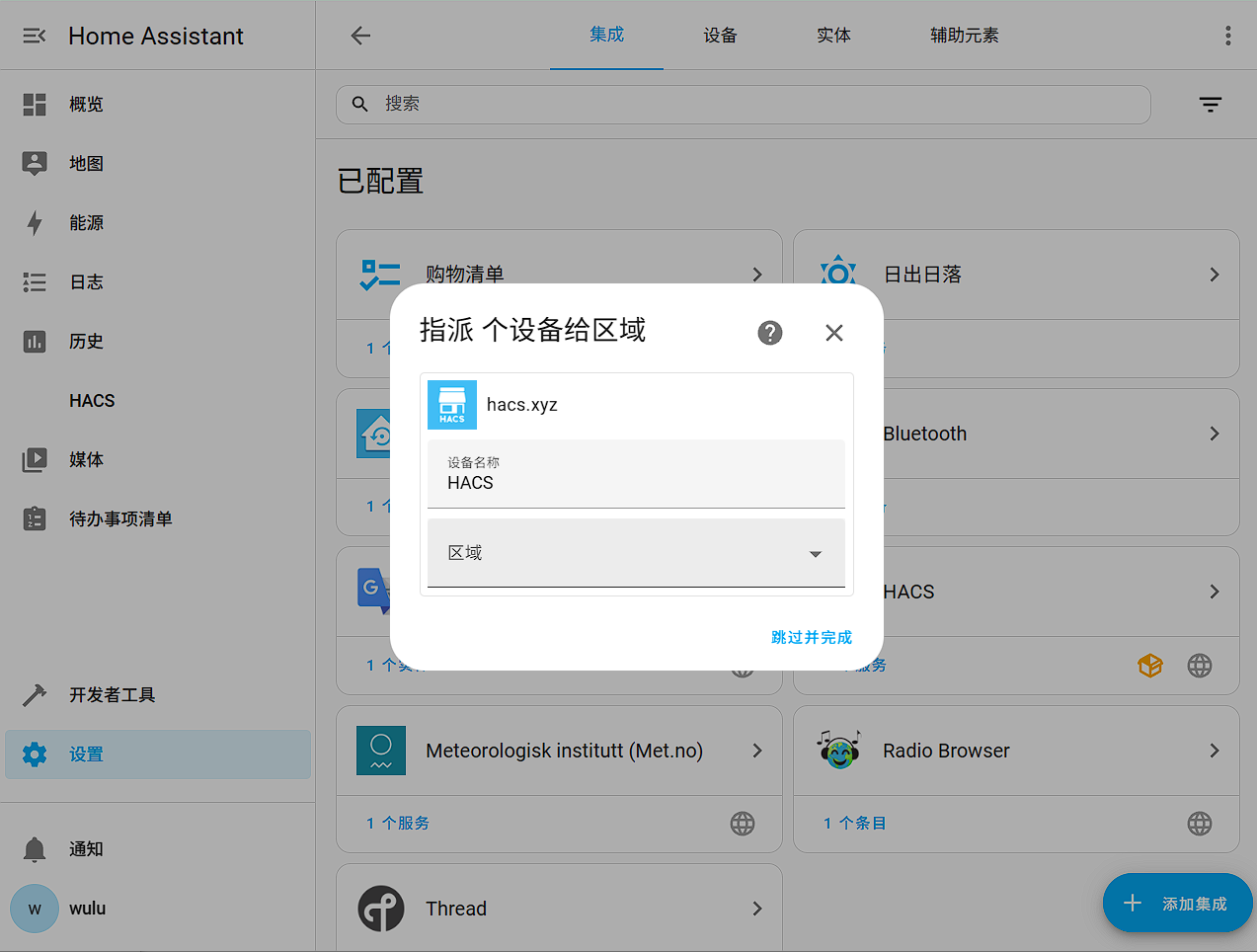The width and height of the screenshot is (1257, 952).
Task: Open HACS in the sidebar
Action: (92, 401)
